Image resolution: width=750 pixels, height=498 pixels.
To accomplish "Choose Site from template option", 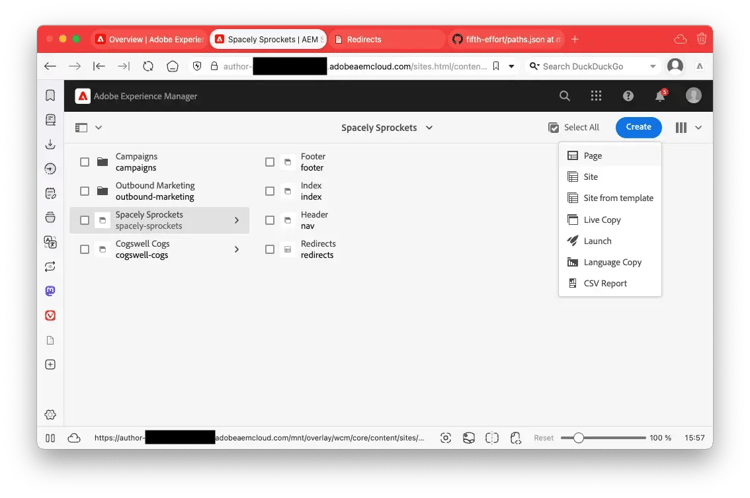I will [610, 198].
